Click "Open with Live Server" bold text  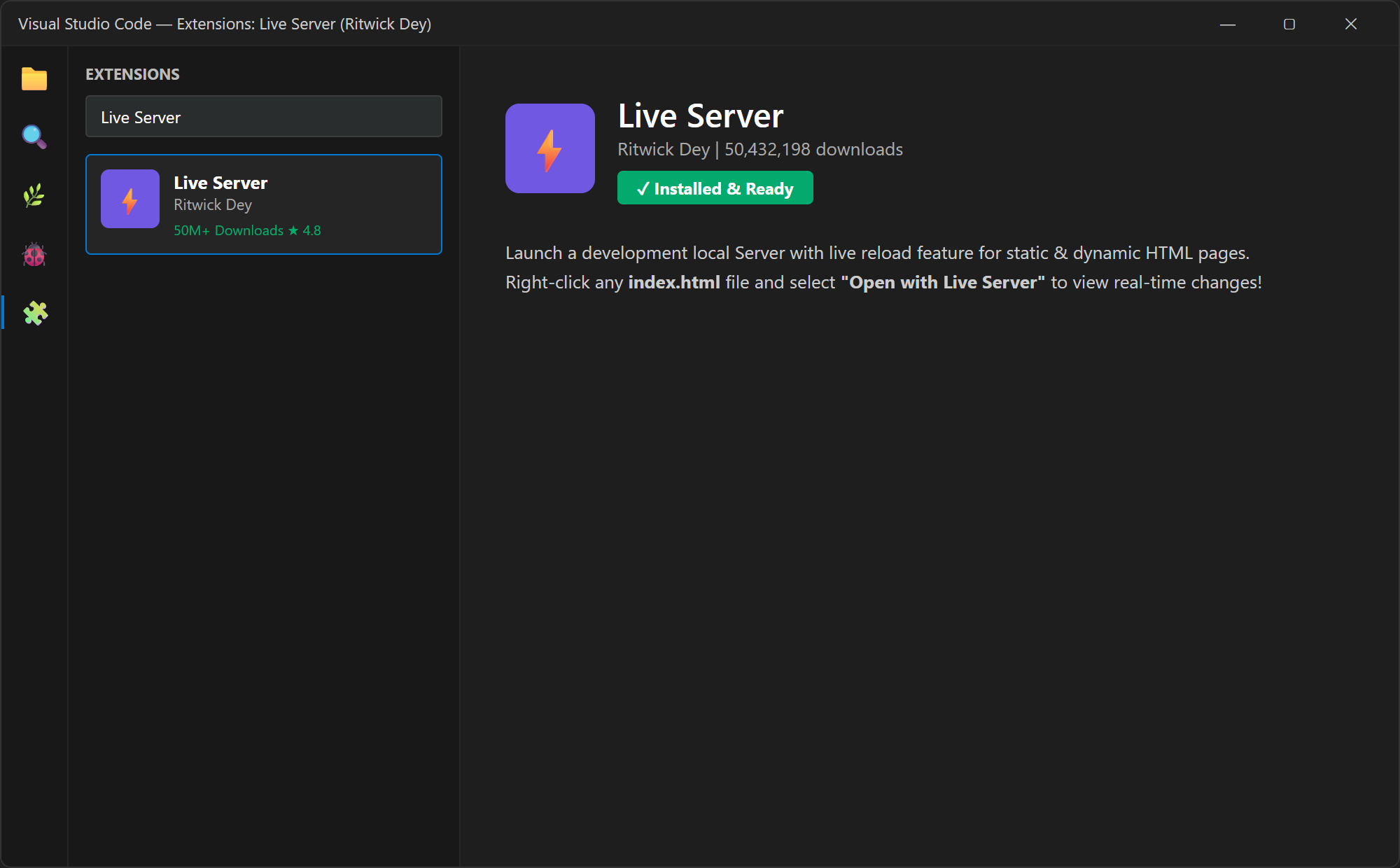(943, 282)
